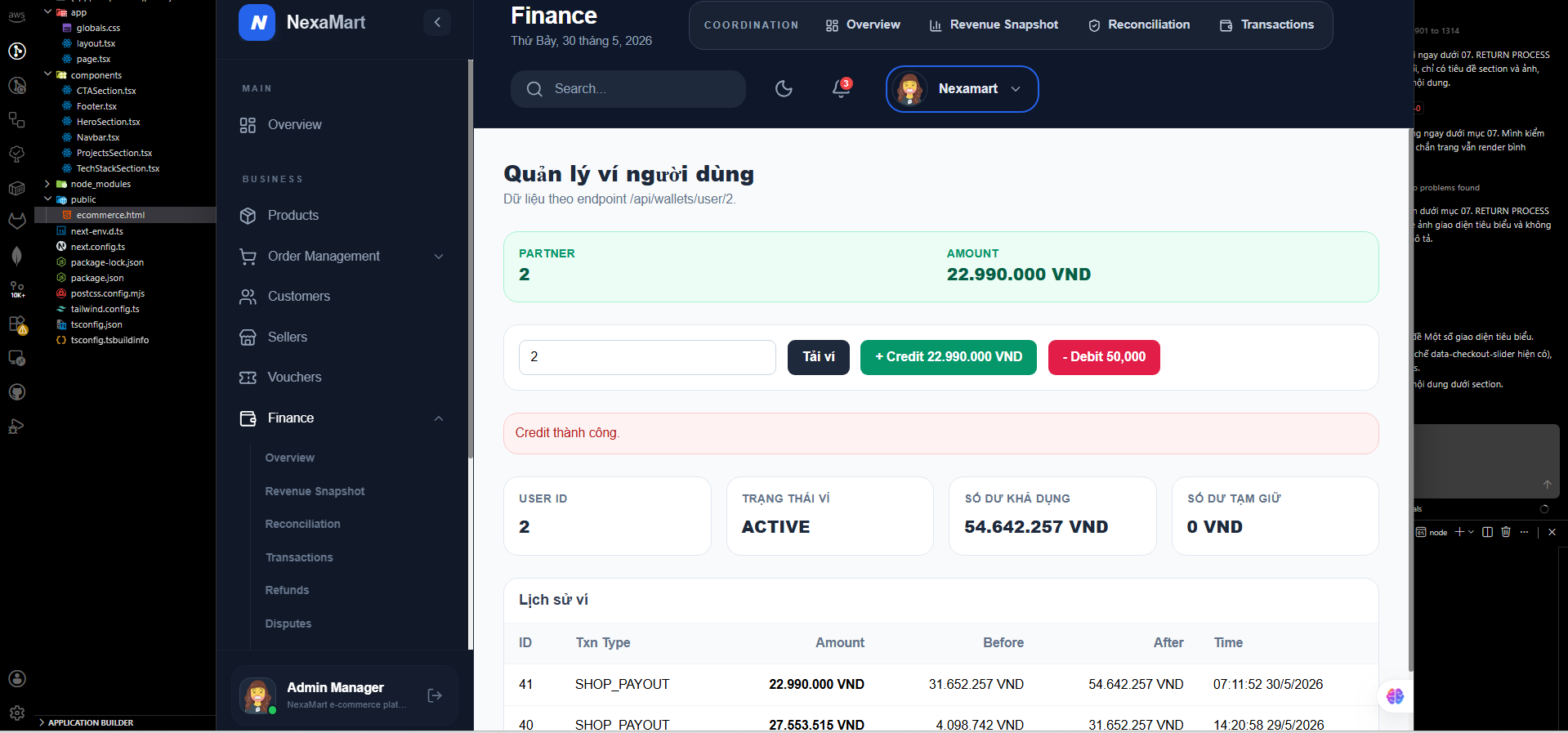
Task: Open Transactions tab in top bar
Action: (x=1266, y=25)
